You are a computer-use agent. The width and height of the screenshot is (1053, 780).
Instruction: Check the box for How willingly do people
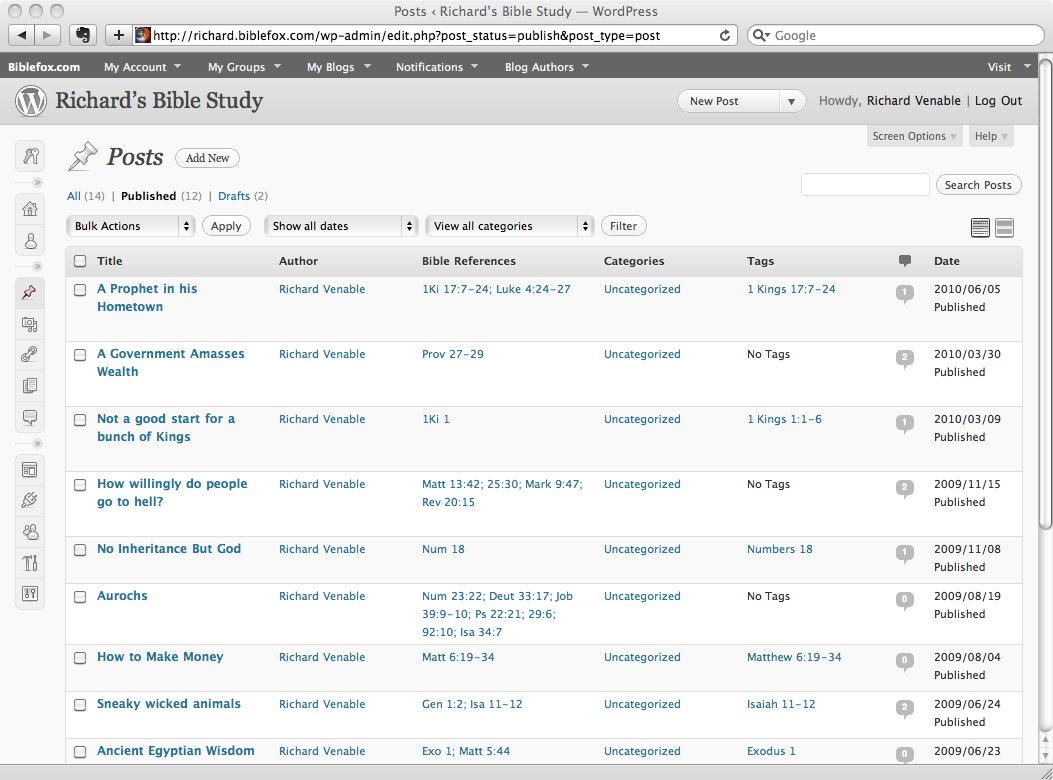point(80,485)
